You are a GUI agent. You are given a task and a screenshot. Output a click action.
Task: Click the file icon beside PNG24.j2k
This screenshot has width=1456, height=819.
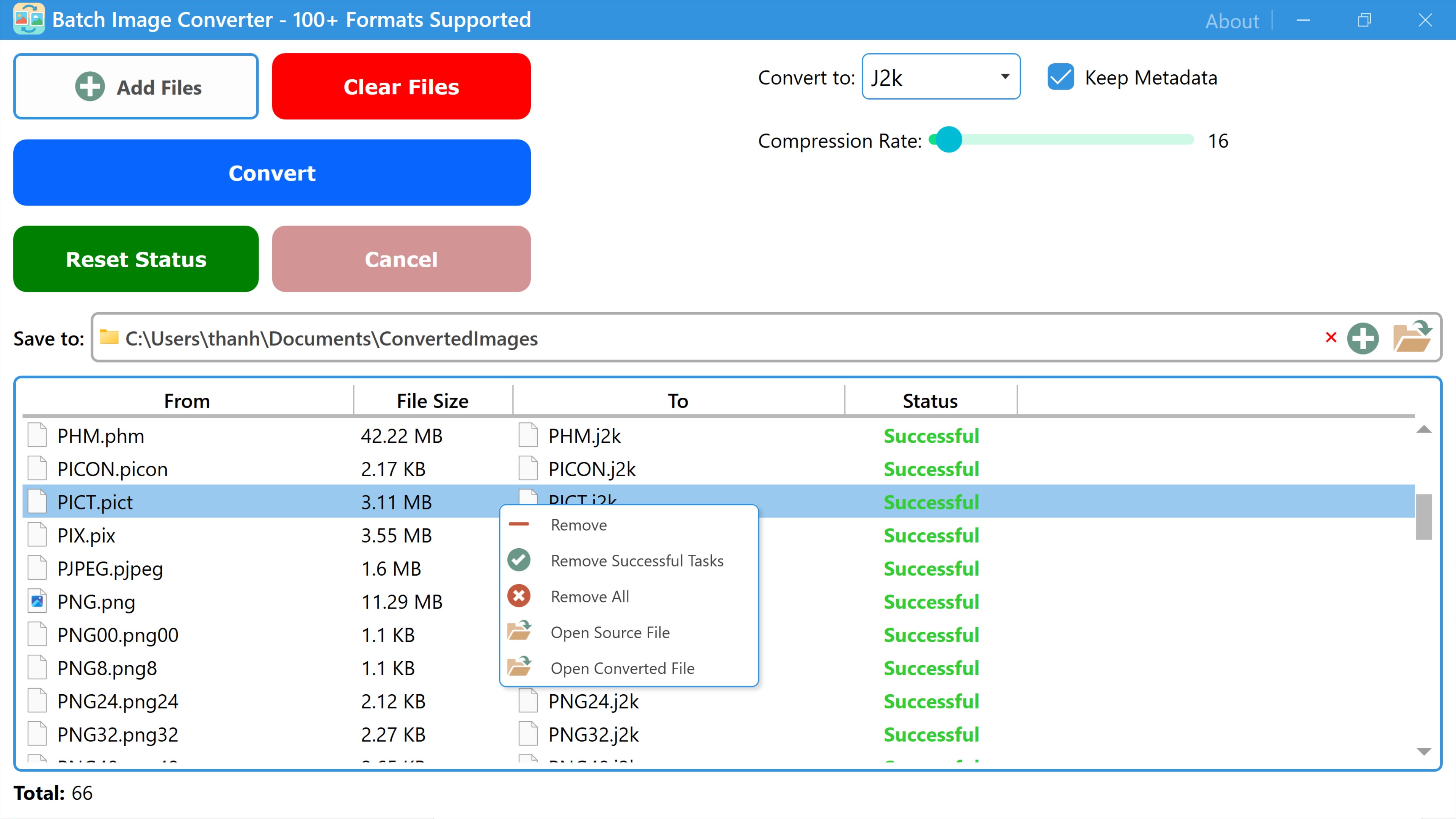(529, 701)
